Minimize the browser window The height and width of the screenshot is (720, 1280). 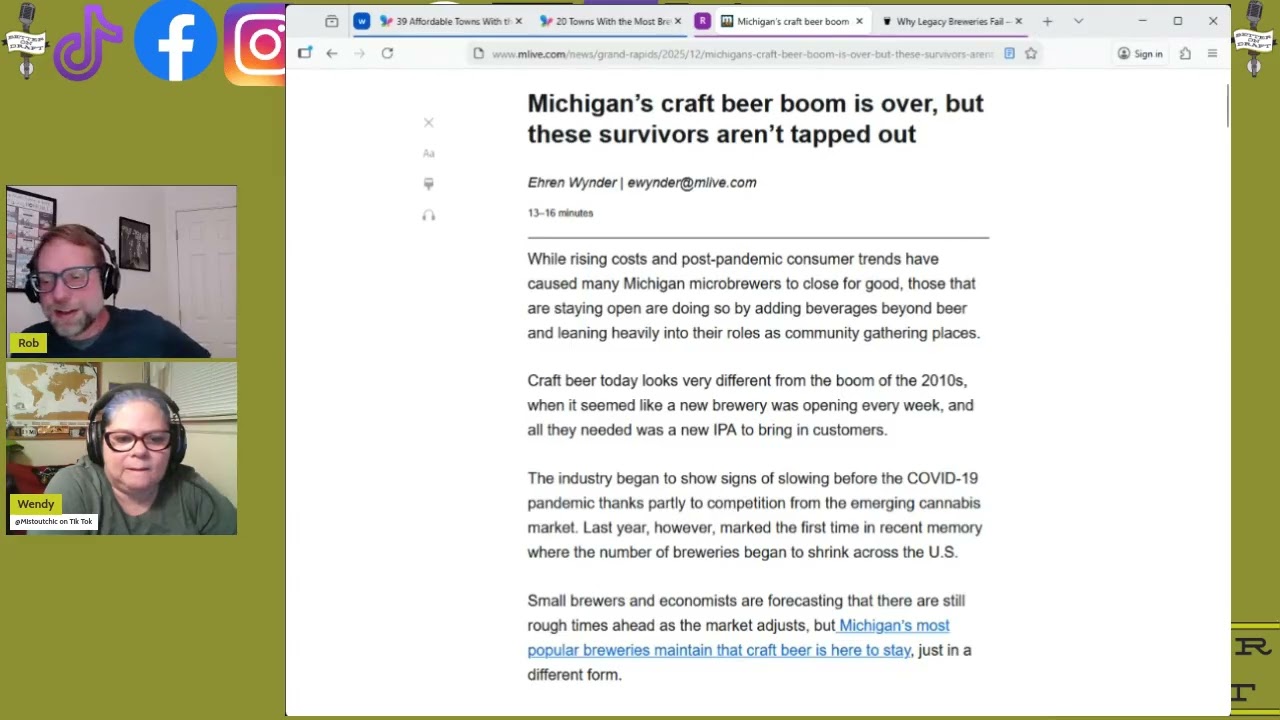click(x=1142, y=21)
